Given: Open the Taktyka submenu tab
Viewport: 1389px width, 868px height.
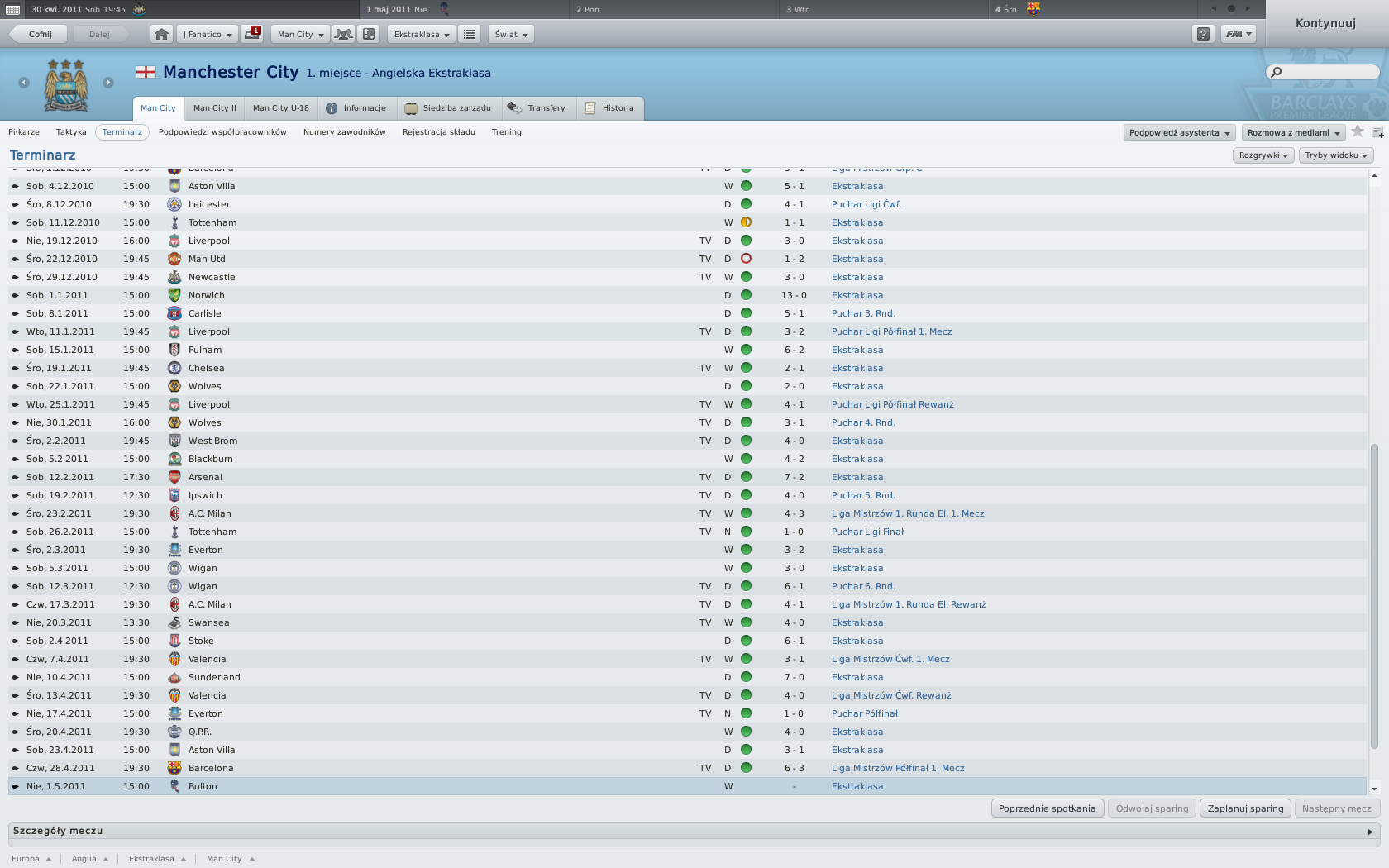Looking at the screenshot, I should tap(71, 132).
